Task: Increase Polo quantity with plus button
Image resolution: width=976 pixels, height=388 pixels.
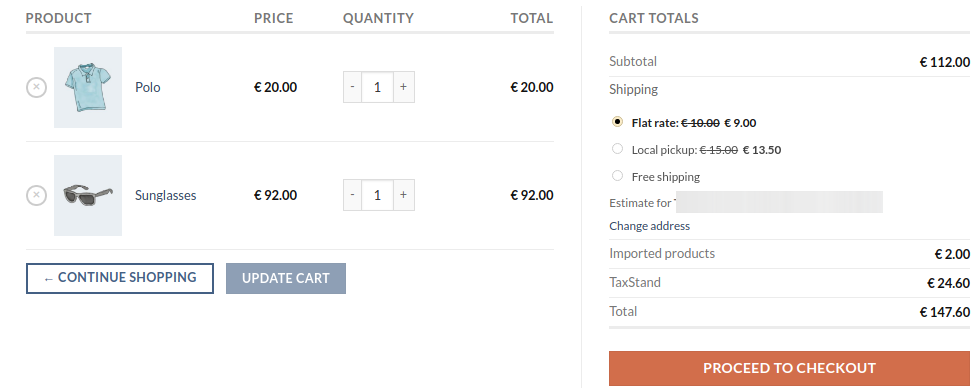Action: (x=403, y=87)
